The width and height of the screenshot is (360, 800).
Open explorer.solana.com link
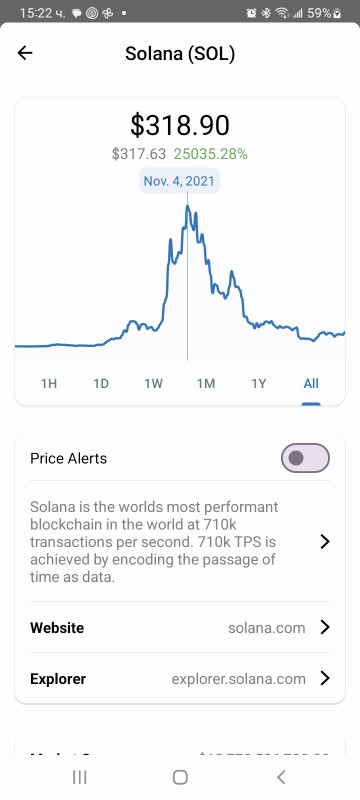(x=239, y=679)
